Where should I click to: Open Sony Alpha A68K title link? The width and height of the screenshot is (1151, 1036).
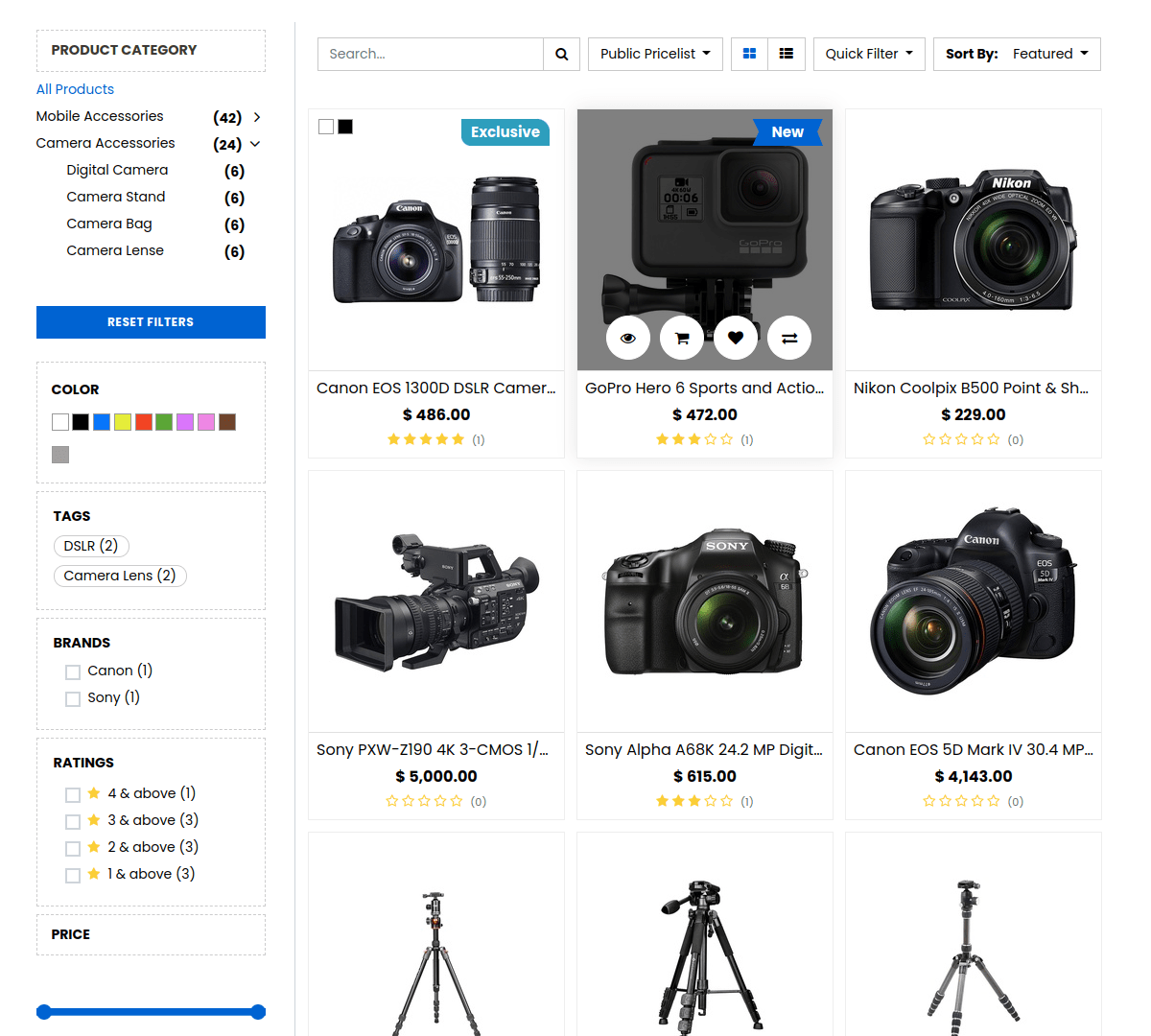pyautogui.click(x=704, y=750)
